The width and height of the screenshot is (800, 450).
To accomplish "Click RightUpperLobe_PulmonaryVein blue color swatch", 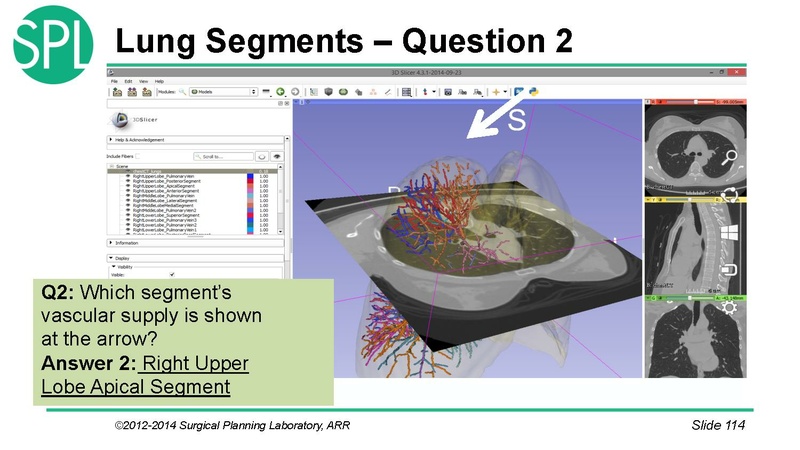I will [250, 176].
